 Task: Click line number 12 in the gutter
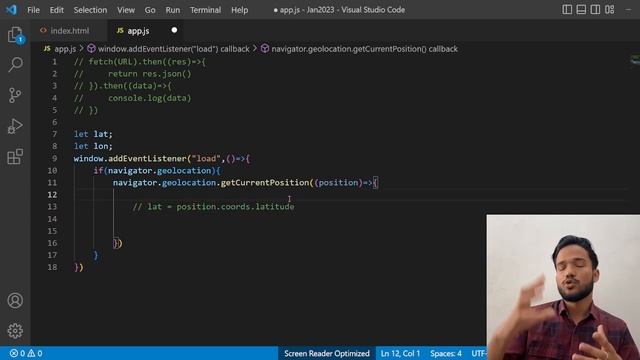coord(52,195)
